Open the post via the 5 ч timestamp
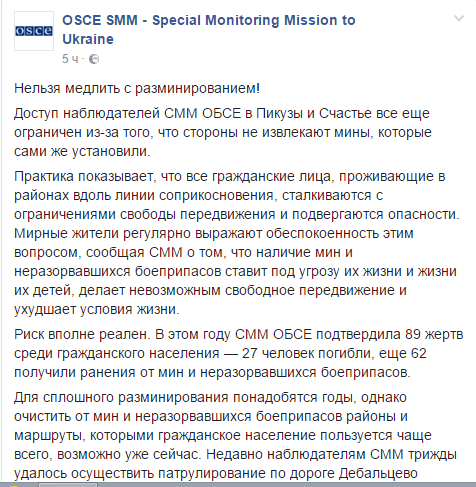 pos(70,59)
